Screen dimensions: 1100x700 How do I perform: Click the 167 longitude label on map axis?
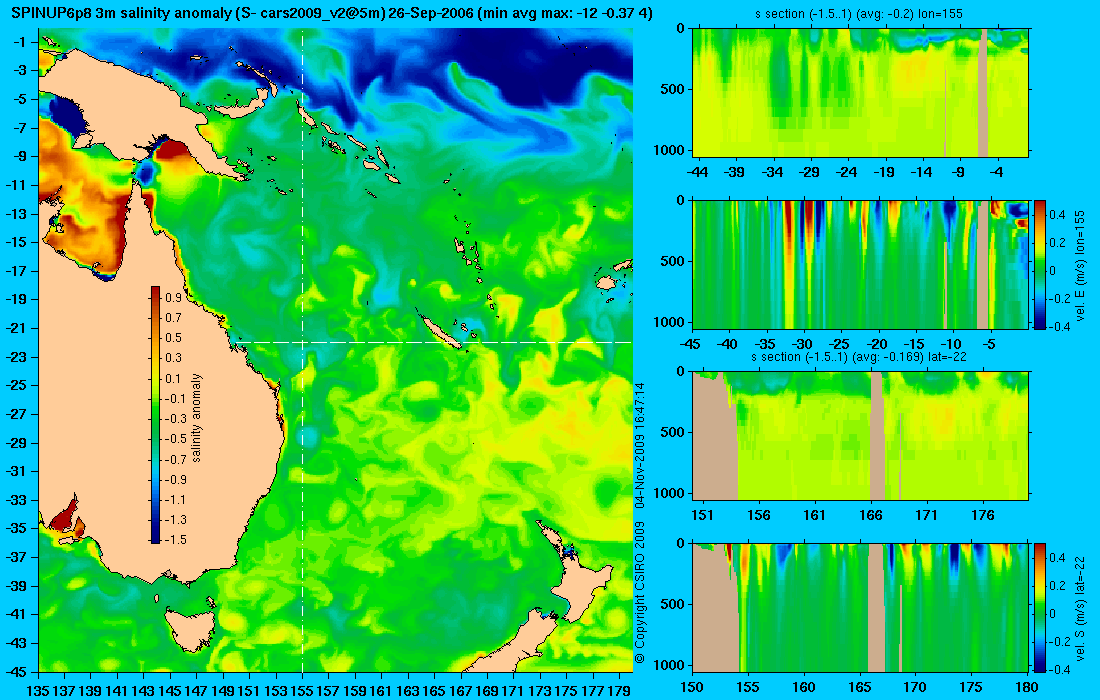coord(460,691)
